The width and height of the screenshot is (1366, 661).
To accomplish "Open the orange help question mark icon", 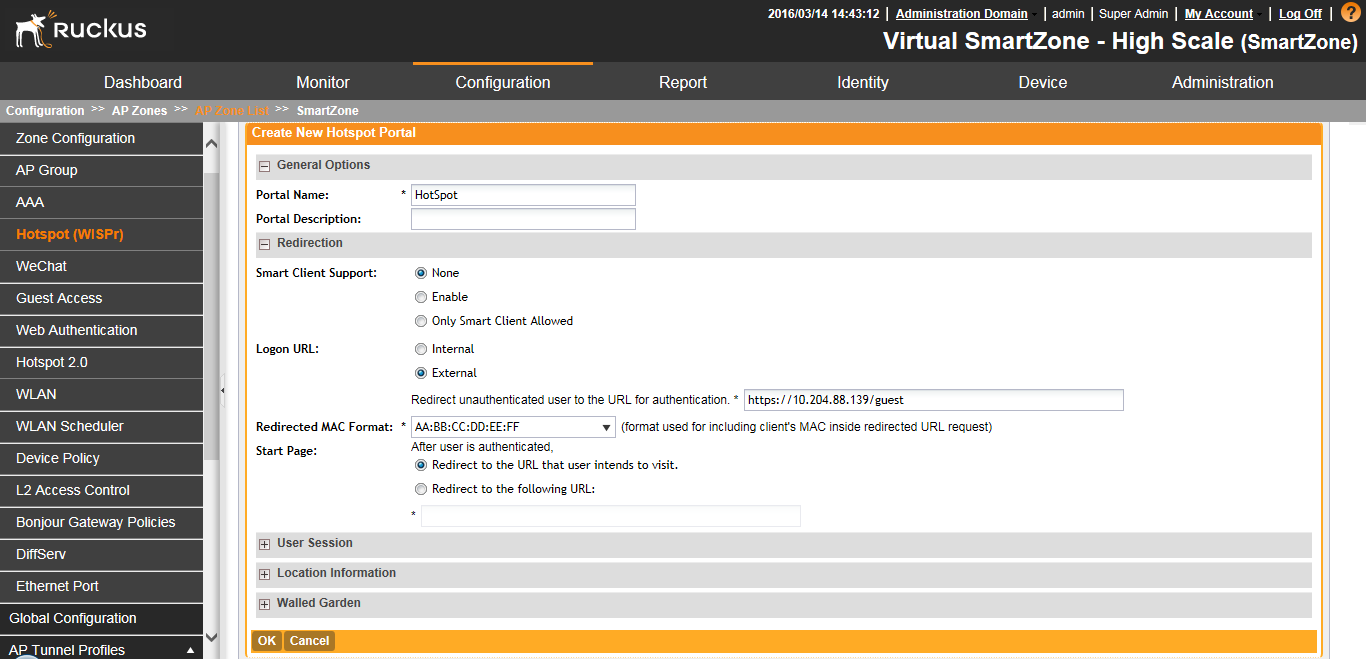I will [1350, 13].
